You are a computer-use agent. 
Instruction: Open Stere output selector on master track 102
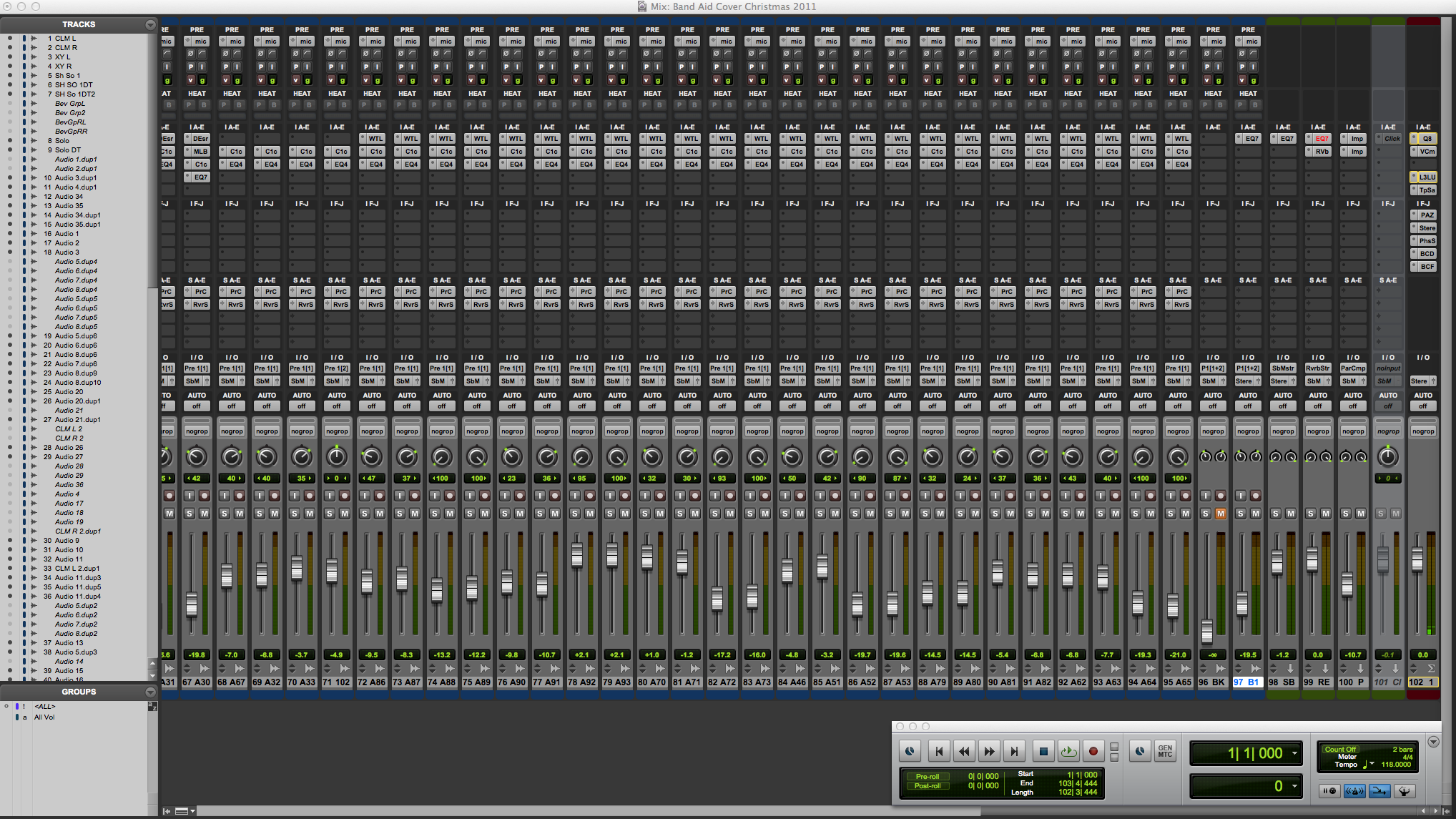point(1420,381)
